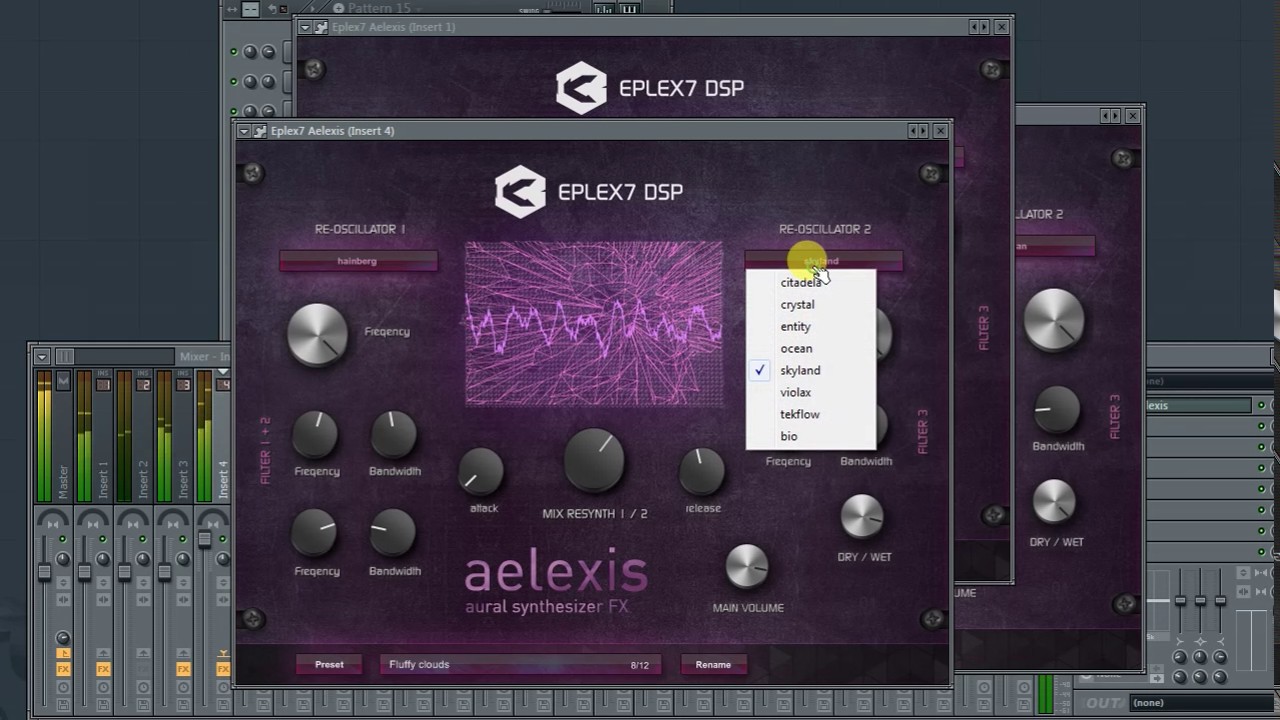Step presets with arrows in Insert 4 titlebar
1280x720 pixels.
pos(918,131)
